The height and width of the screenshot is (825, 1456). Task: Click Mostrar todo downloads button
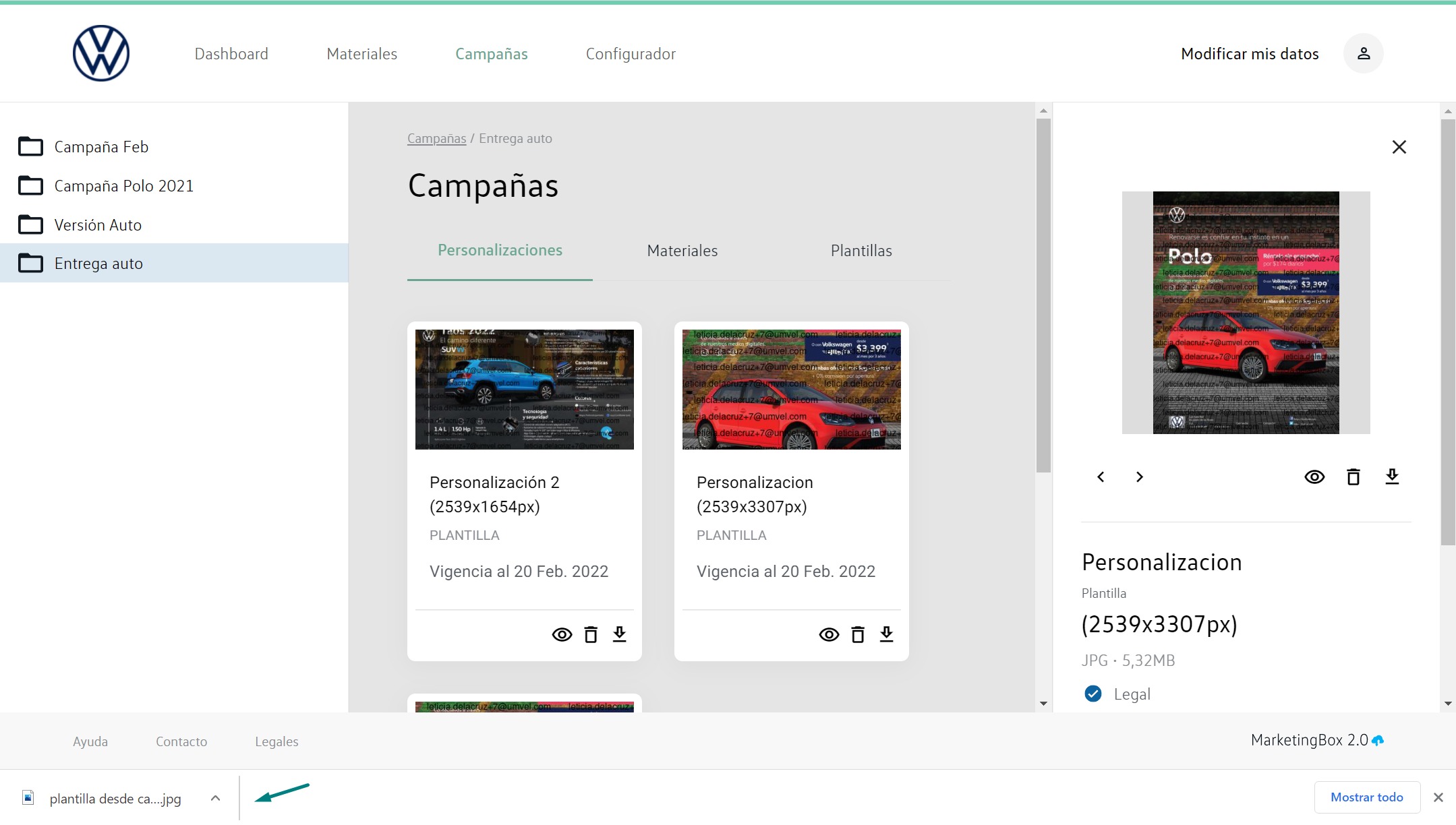[x=1366, y=797]
